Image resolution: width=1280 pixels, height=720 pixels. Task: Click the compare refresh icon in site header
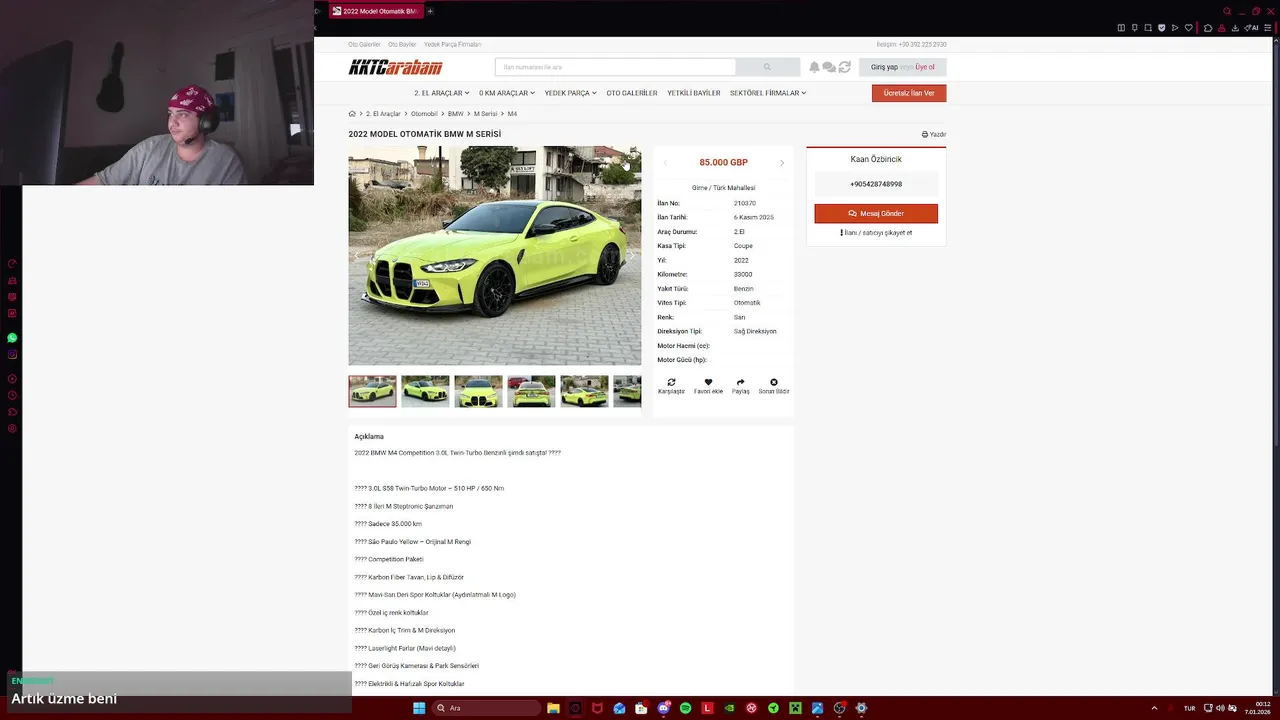coord(845,67)
